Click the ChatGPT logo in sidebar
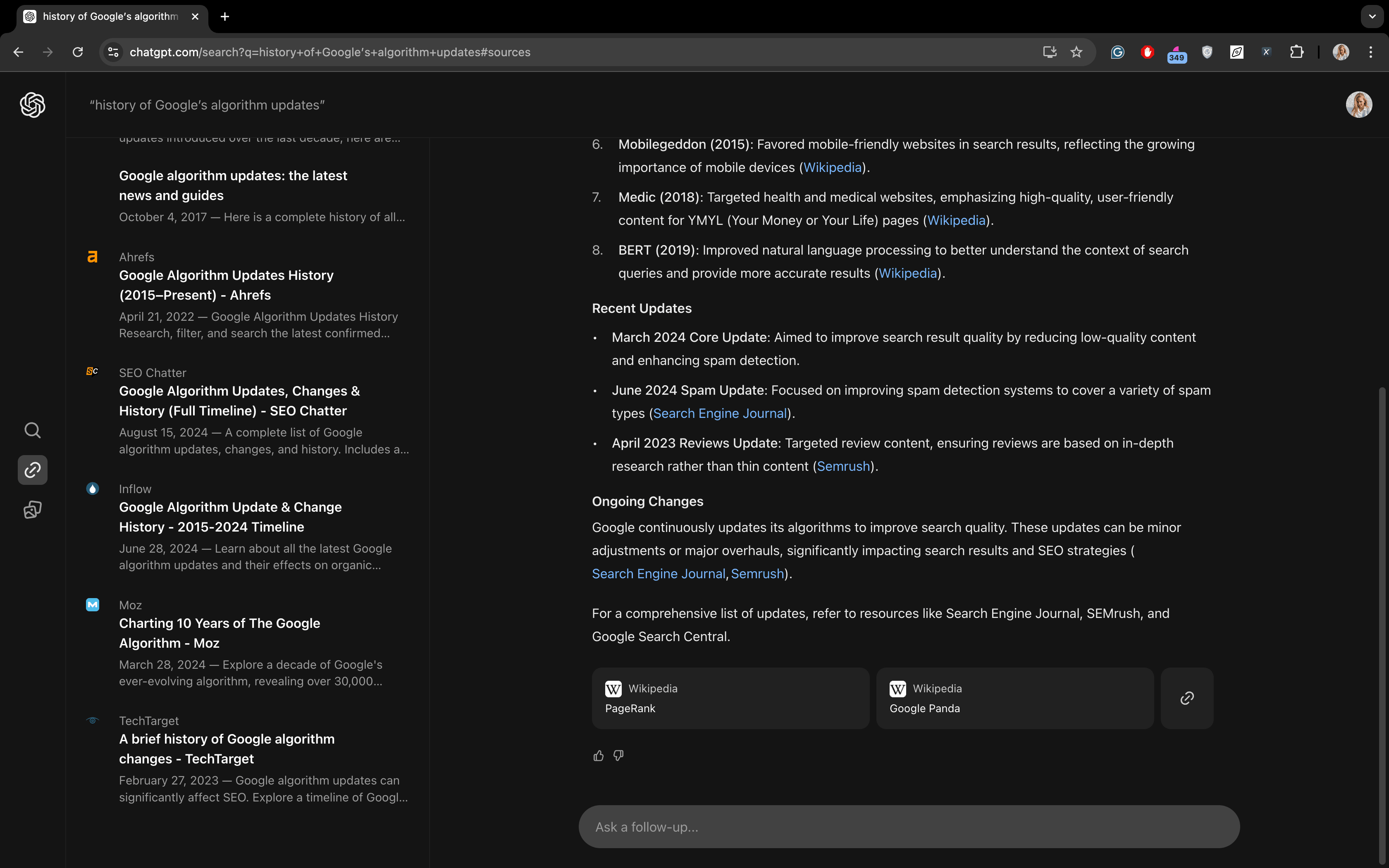The height and width of the screenshot is (868, 1389). point(33,105)
